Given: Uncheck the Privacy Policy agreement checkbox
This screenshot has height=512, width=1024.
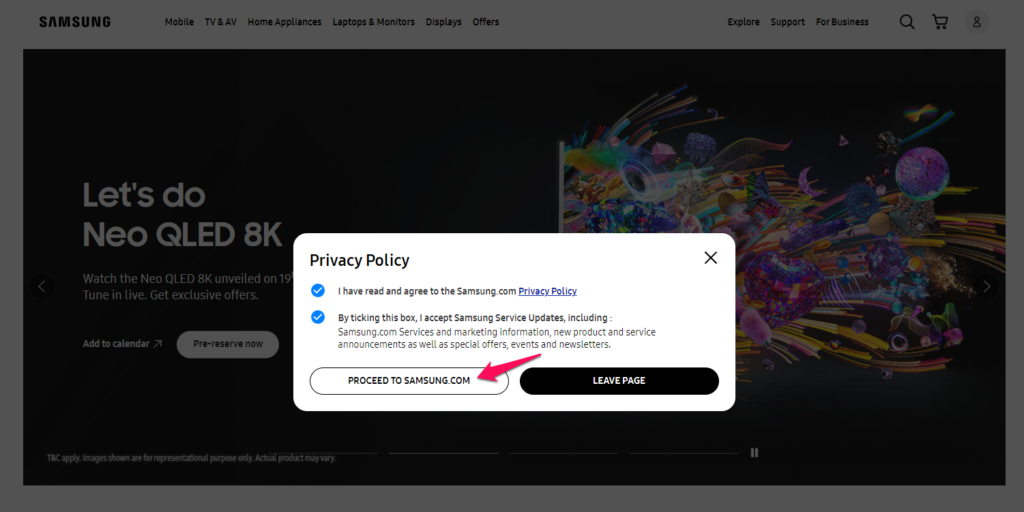Looking at the screenshot, I should [x=318, y=291].
